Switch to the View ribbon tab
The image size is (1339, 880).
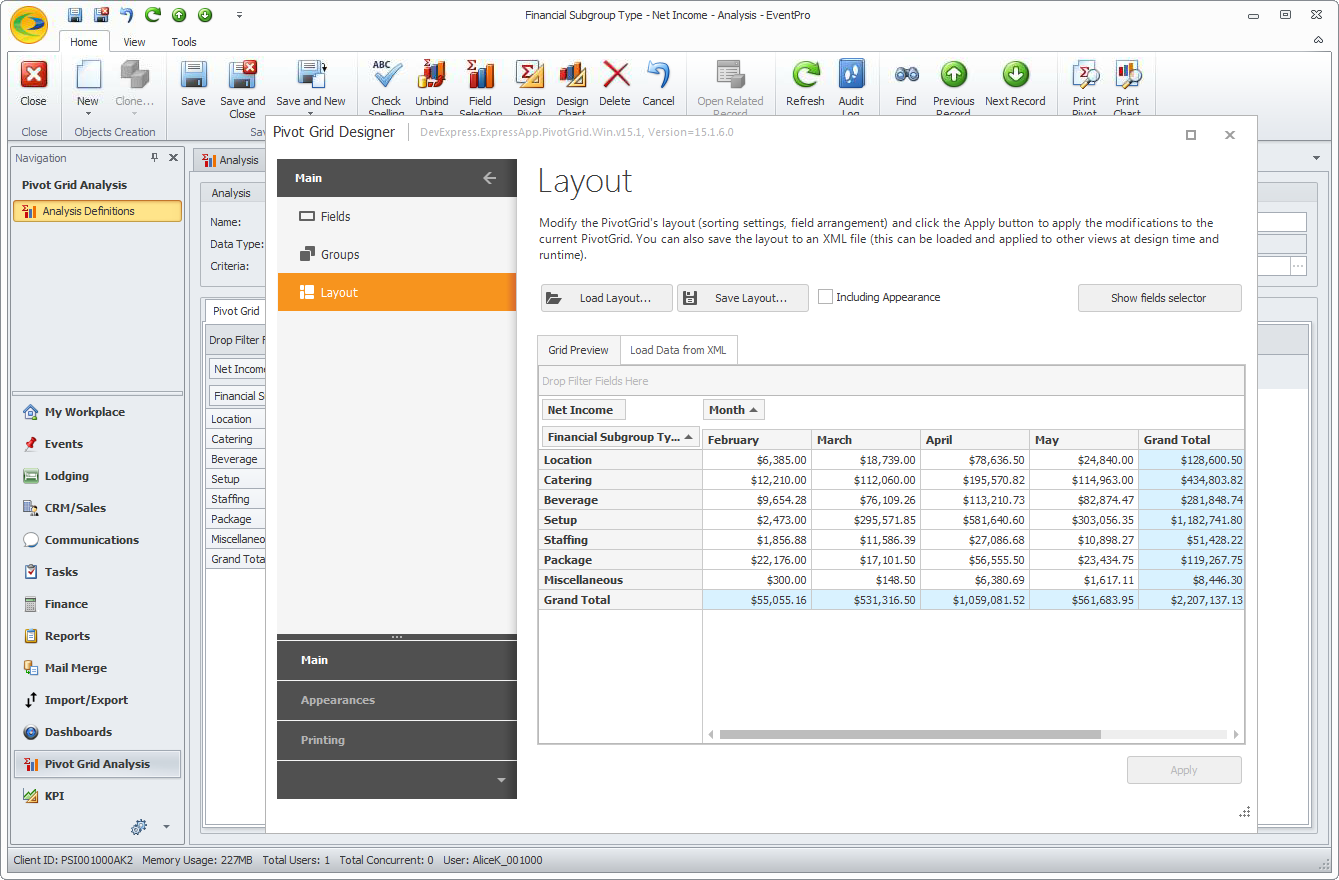point(134,42)
